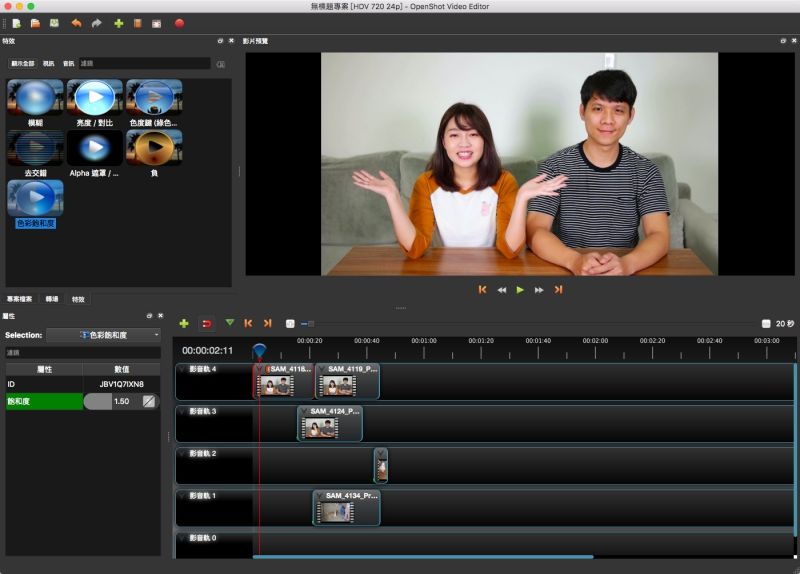Click the green Import Files plus icon
This screenshot has height=574, width=800.
(118, 23)
